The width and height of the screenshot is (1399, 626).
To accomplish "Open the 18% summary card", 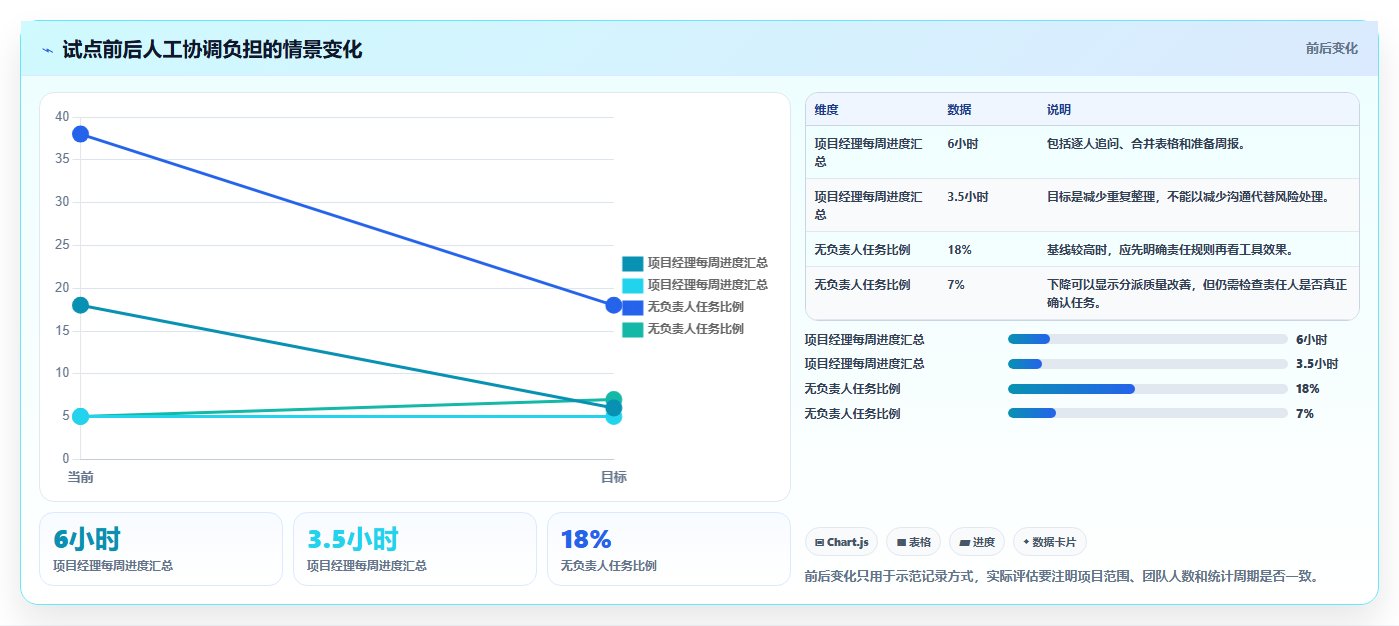I will click(x=669, y=549).
